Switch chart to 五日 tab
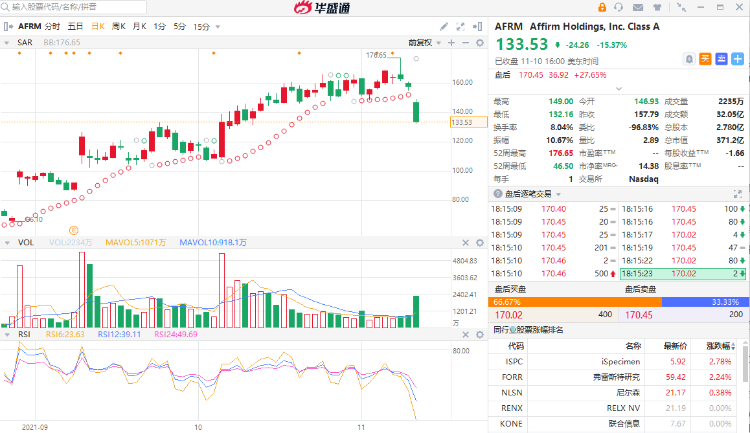Screen dimensions: 750x433 tap(75, 26)
